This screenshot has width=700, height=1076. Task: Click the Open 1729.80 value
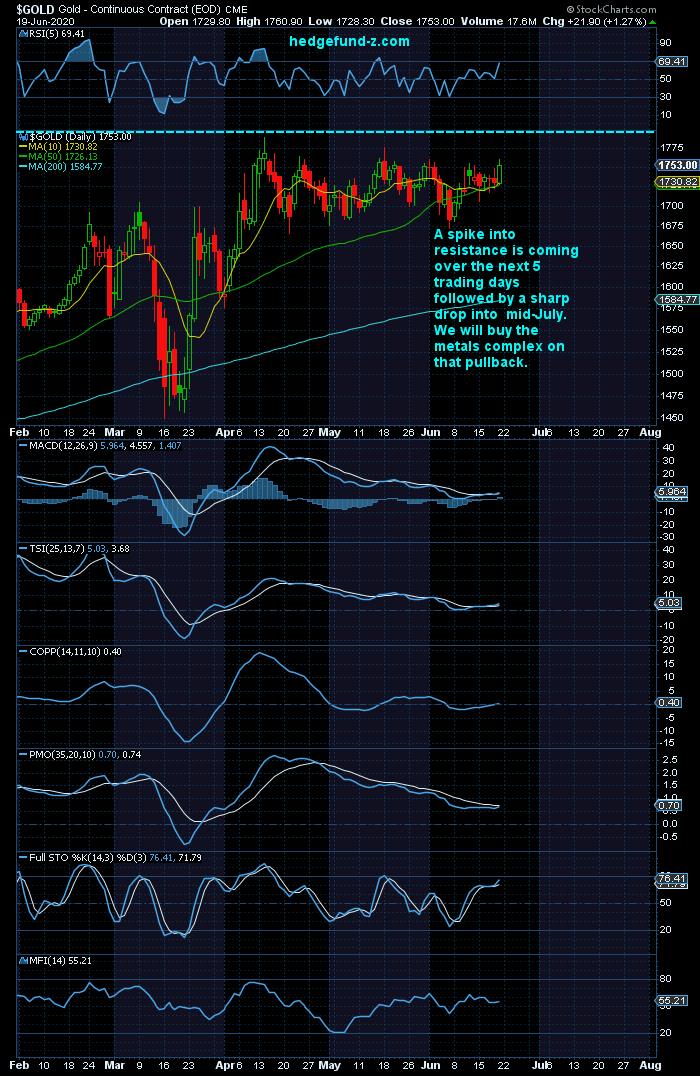[196, 21]
